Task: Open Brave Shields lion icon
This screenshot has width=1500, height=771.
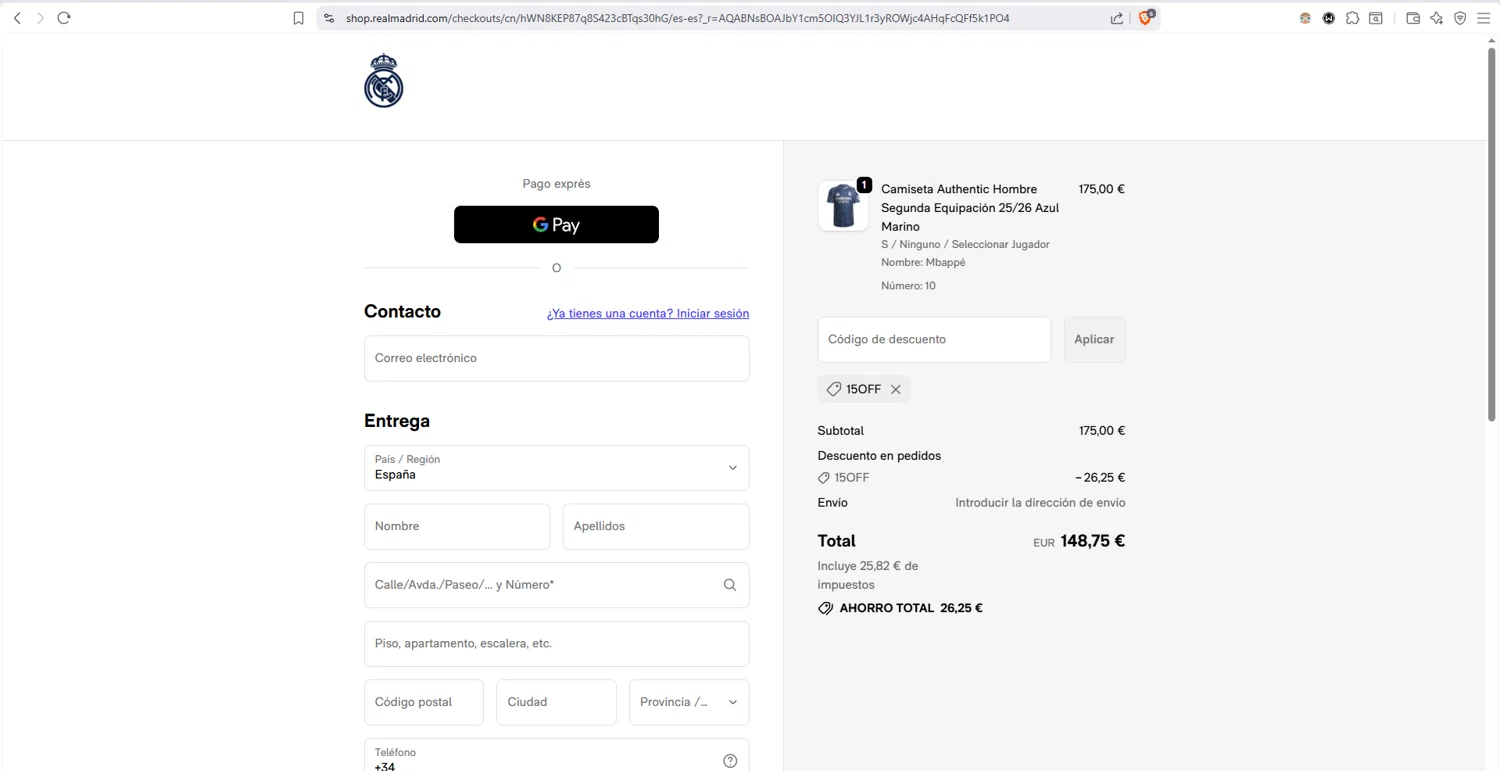Action: click(1146, 18)
